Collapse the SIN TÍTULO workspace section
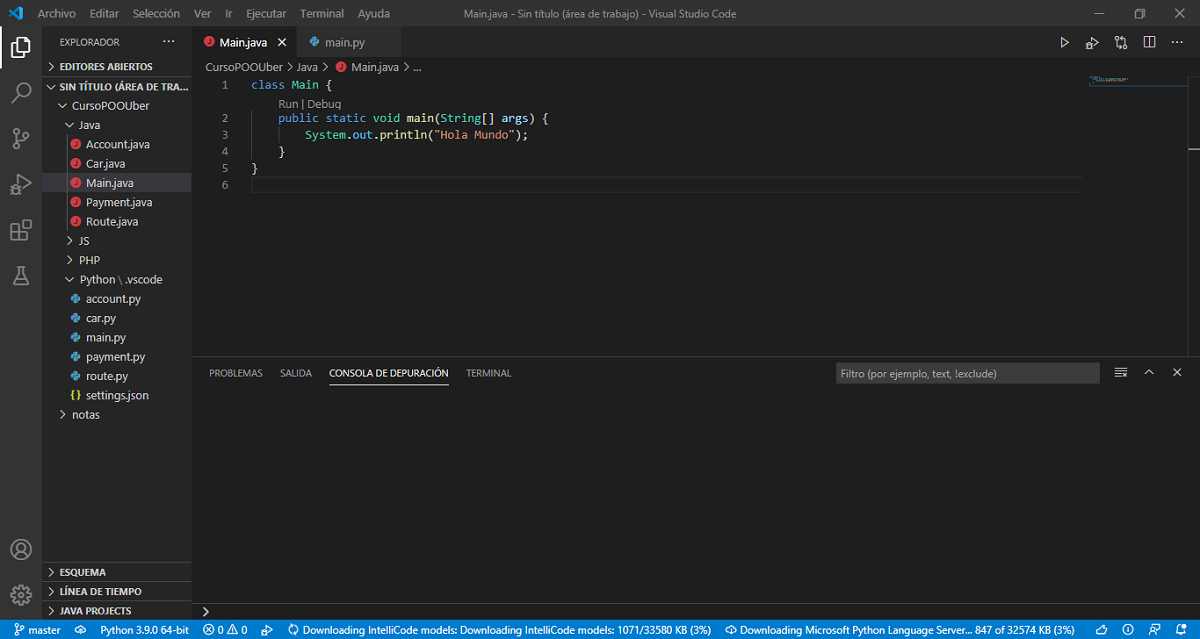The image size is (1200, 639). (x=117, y=86)
